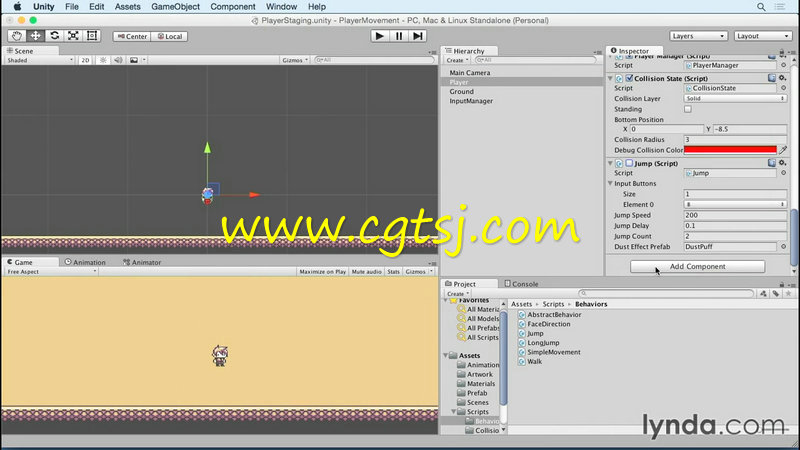Go to Scripts breadcrumb in Project

pyautogui.click(x=553, y=304)
